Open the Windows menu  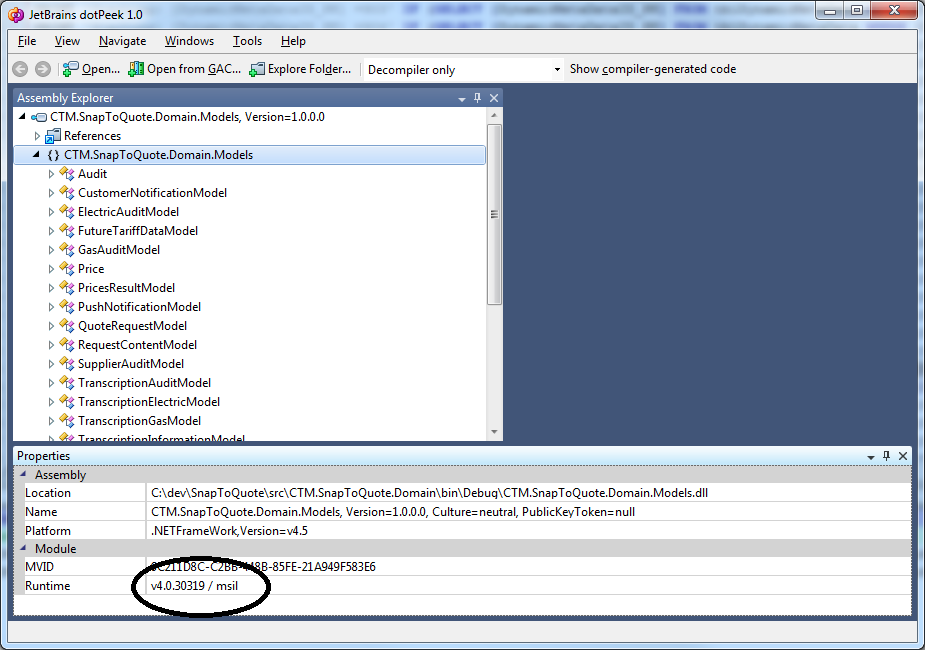pos(189,41)
